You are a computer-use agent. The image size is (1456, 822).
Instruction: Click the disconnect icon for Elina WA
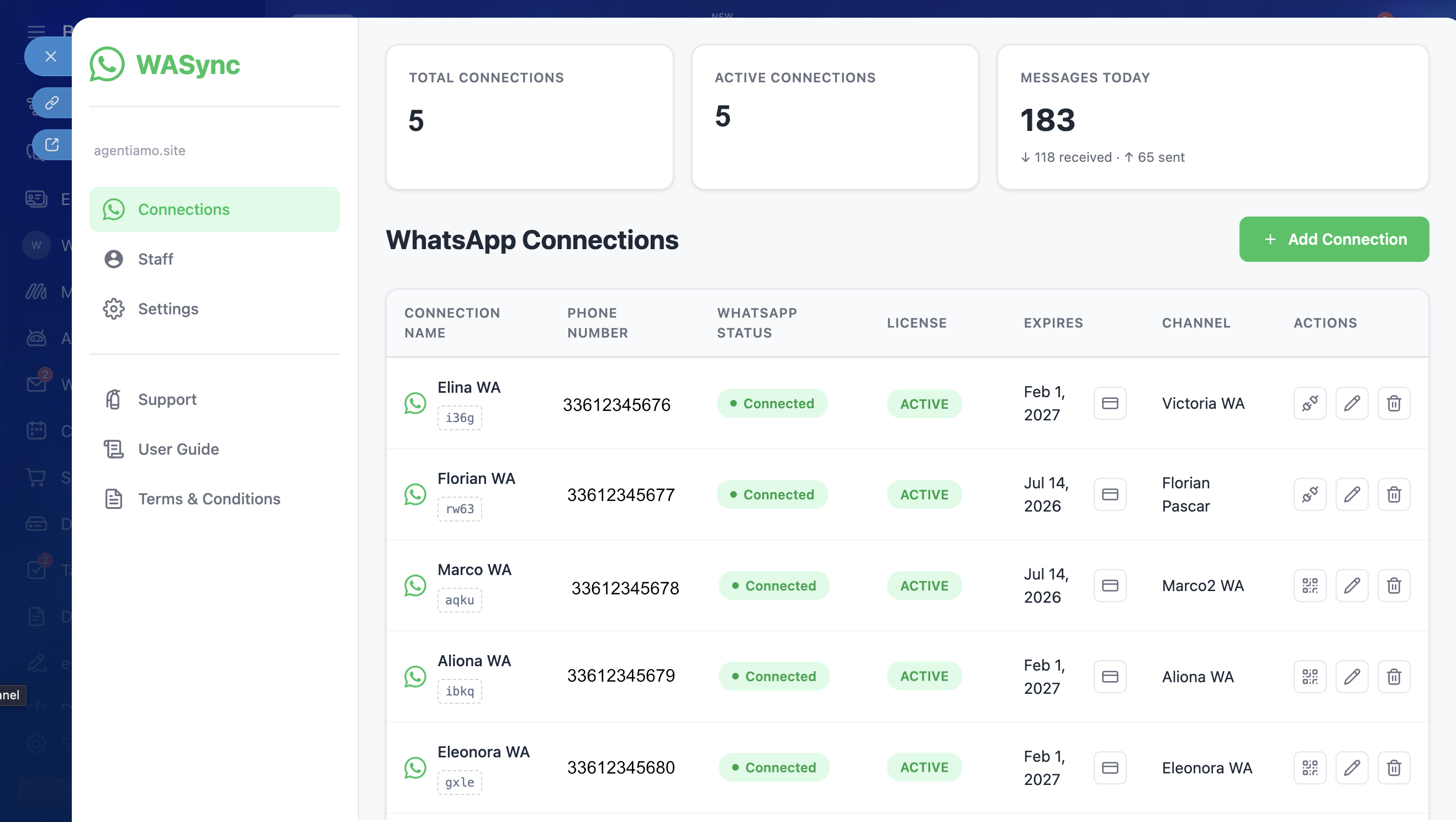1310,403
